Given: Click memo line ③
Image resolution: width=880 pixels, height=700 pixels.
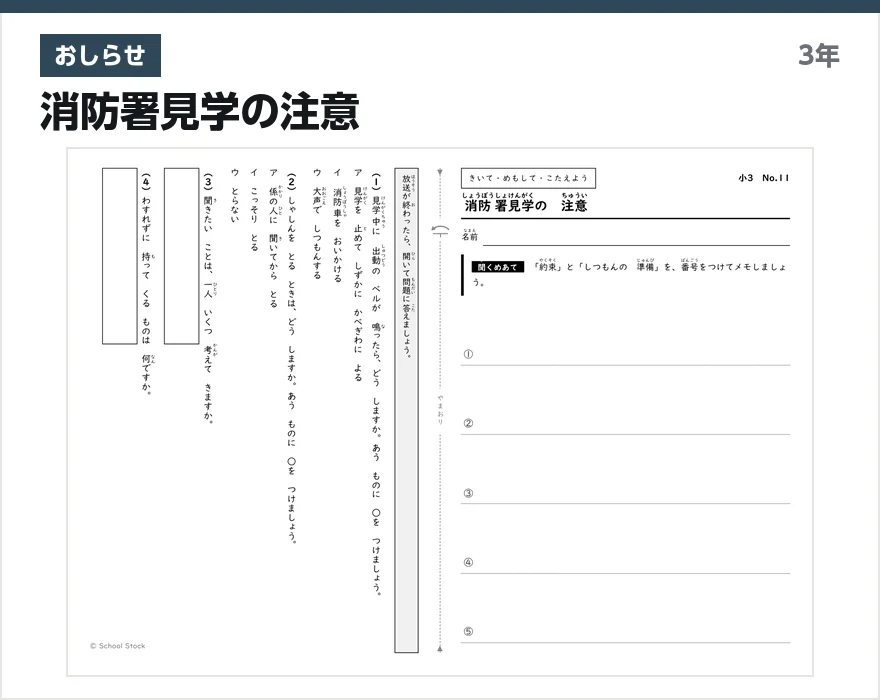Looking at the screenshot, I should 625,493.
